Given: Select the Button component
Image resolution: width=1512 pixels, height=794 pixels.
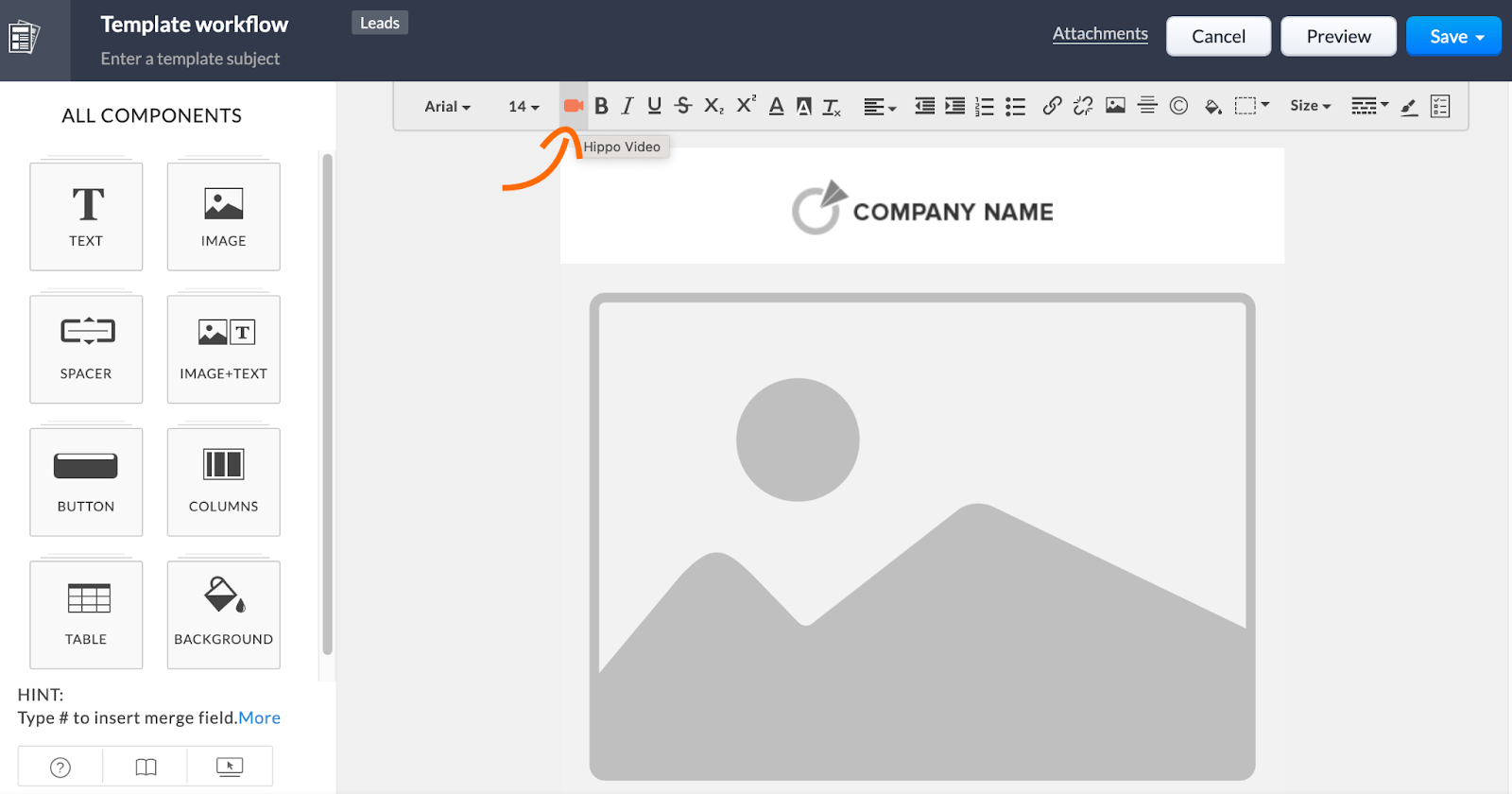Looking at the screenshot, I should pyautogui.click(x=86, y=482).
